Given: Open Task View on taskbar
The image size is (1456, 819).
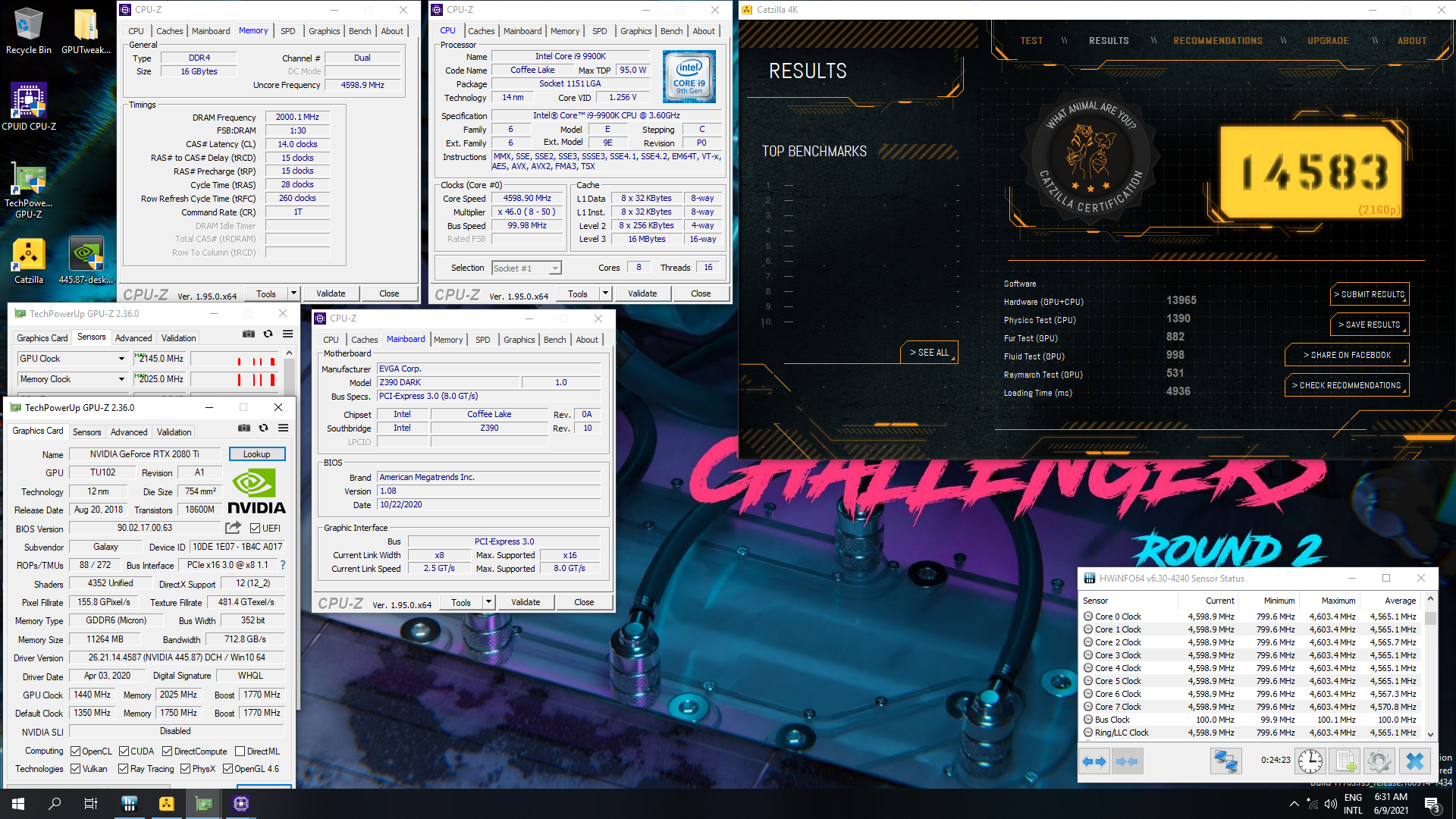Looking at the screenshot, I should click(91, 804).
